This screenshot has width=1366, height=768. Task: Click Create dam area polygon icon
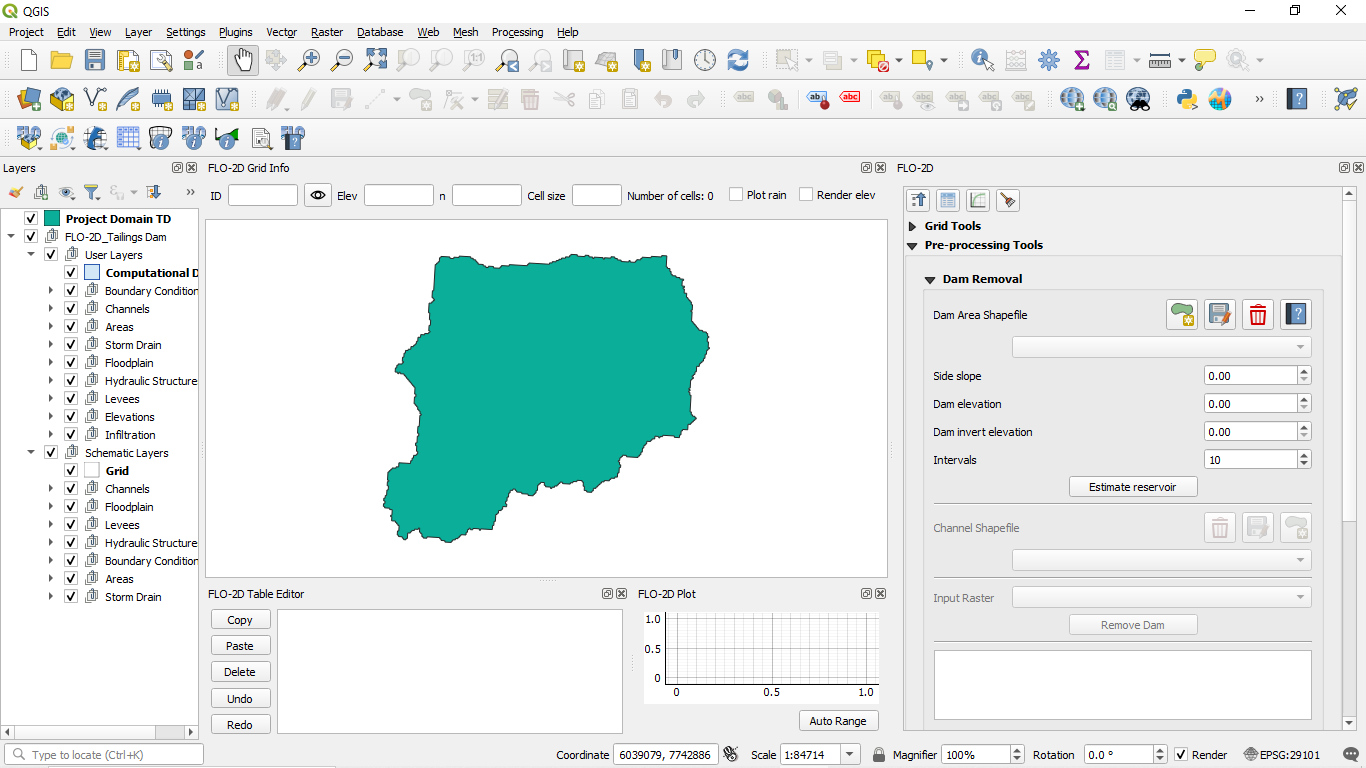1182,315
